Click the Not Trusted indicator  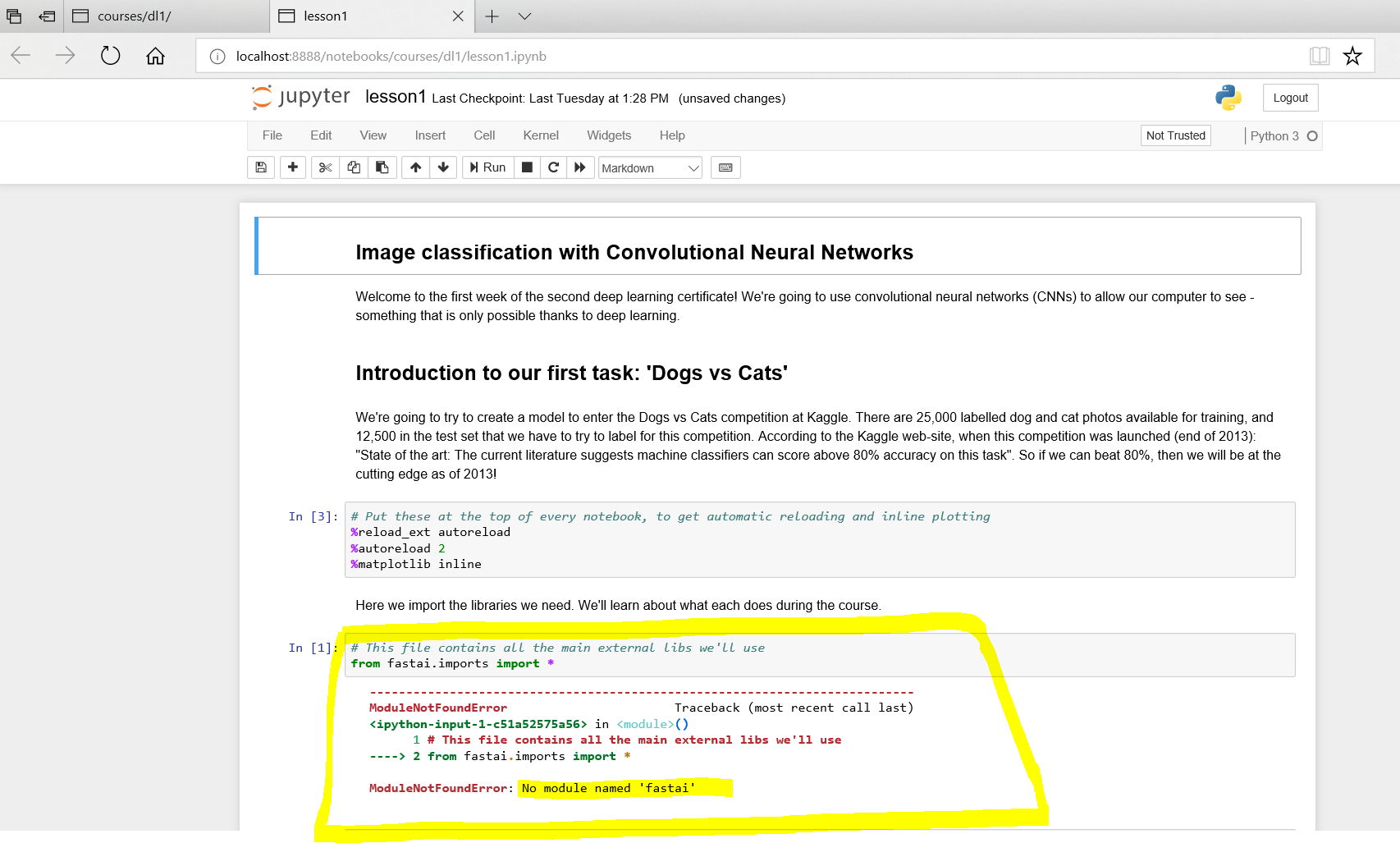click(1175, 135)
